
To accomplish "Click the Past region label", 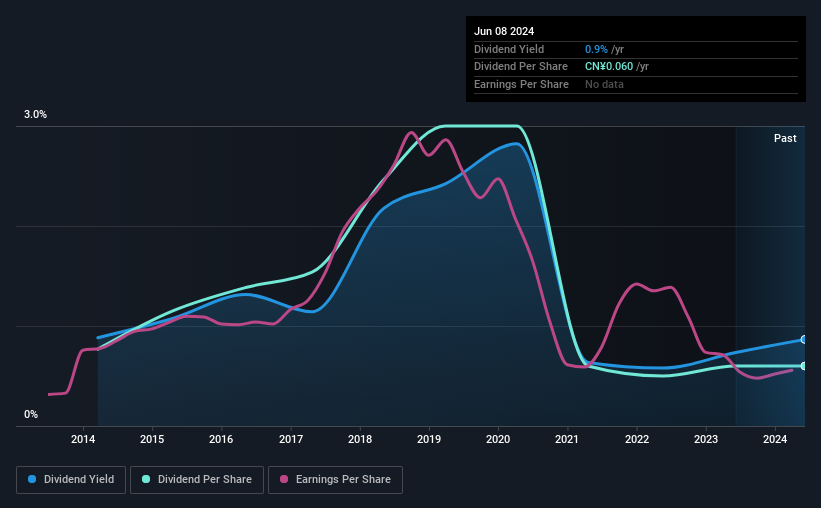I will click(x=785, y=138).
